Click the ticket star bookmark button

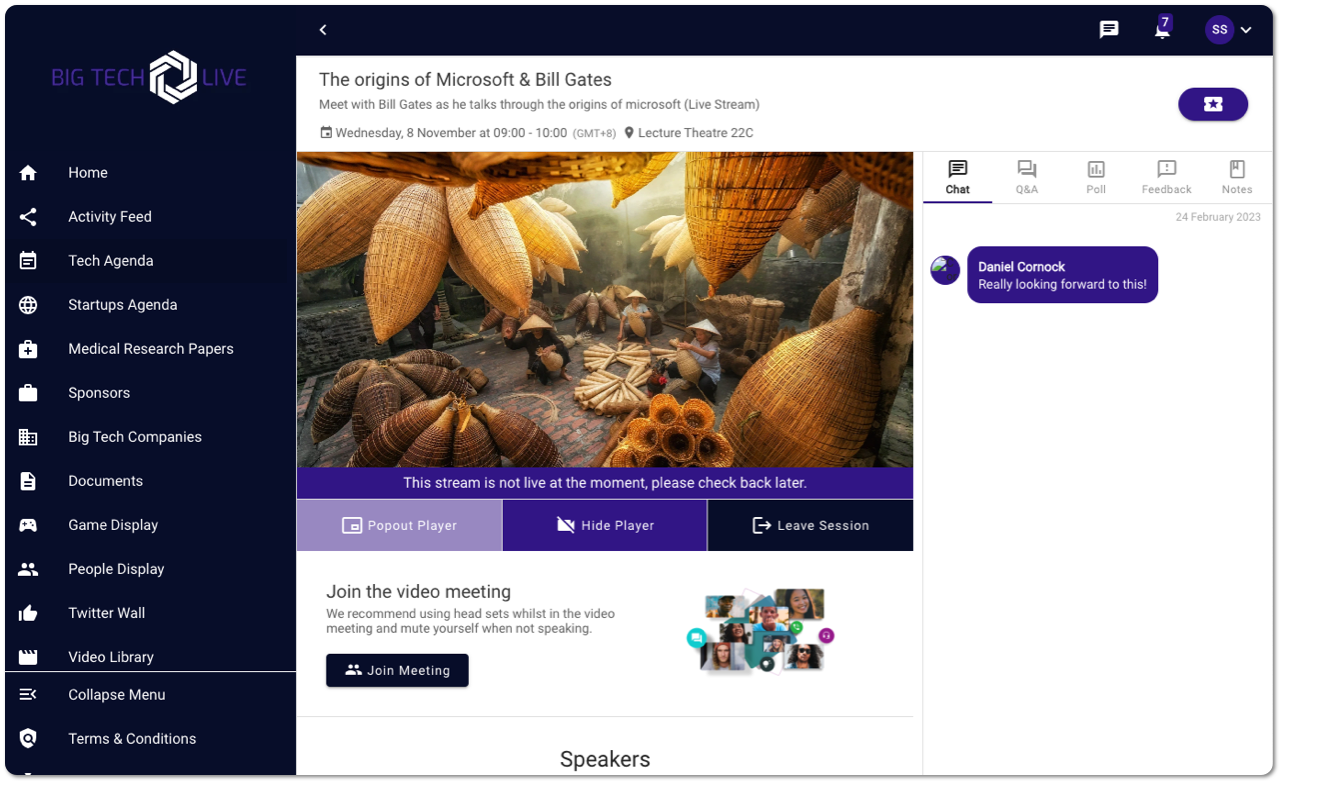pos(1213,104)
